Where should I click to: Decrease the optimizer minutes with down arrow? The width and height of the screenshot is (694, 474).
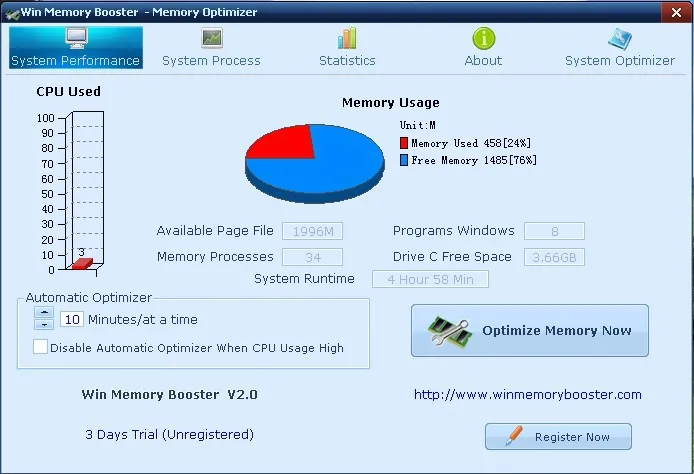[44, 324]
